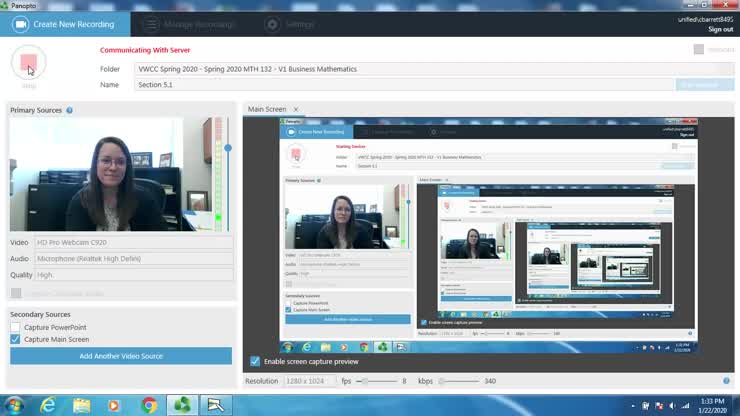Toggle Enable screen capture preview checkbox
This screenshot has width=740, height=416.
[255, 361]
